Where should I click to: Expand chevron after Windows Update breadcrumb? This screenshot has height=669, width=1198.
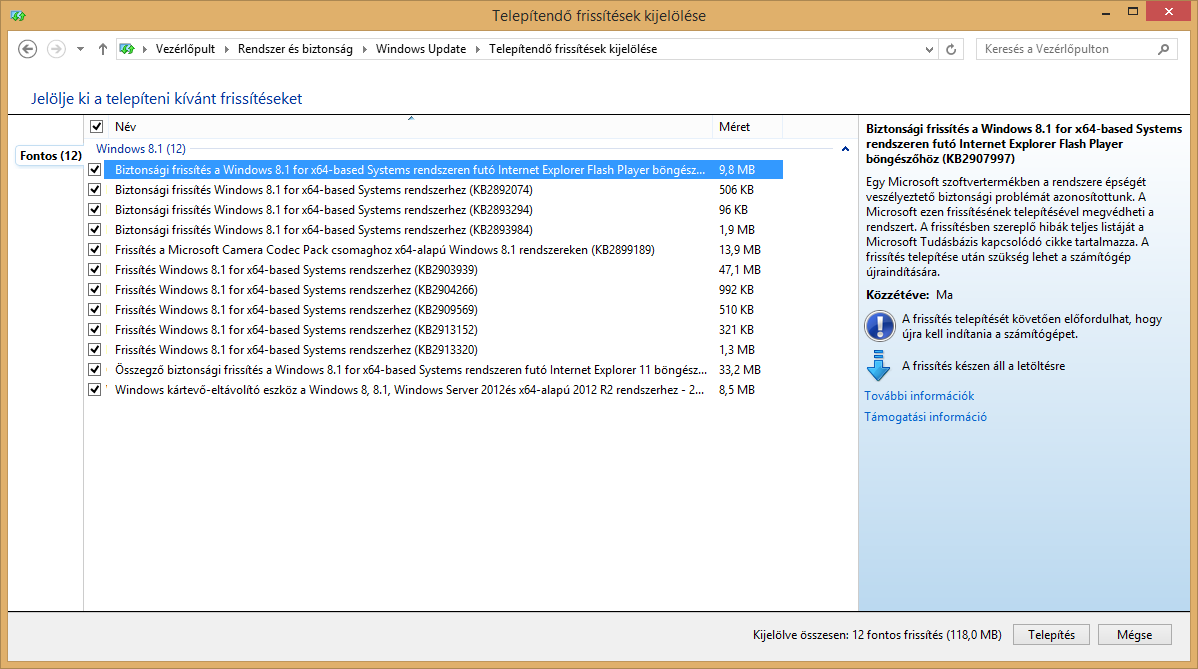(x=478, y=49)
